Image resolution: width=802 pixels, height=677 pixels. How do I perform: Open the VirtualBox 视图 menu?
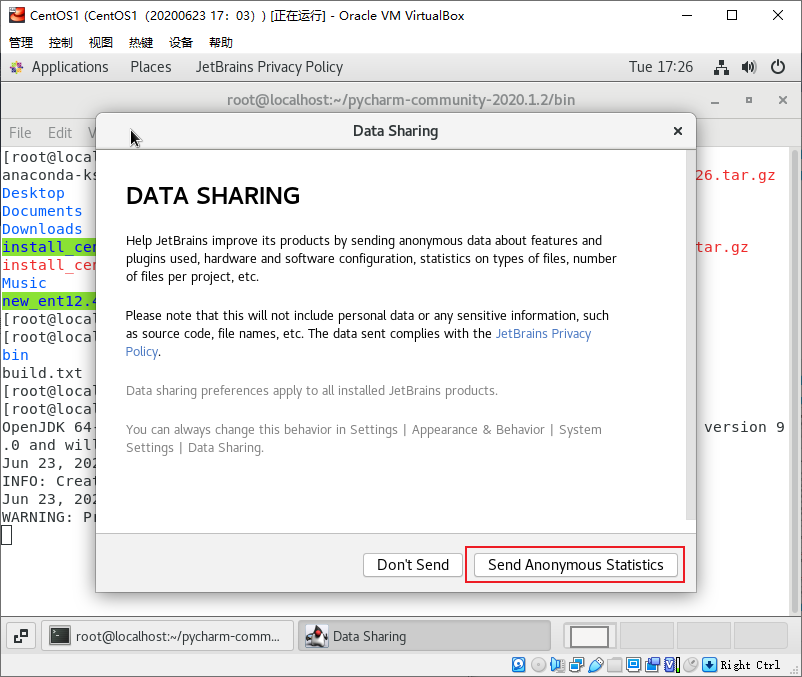click(x=101, y=42)
